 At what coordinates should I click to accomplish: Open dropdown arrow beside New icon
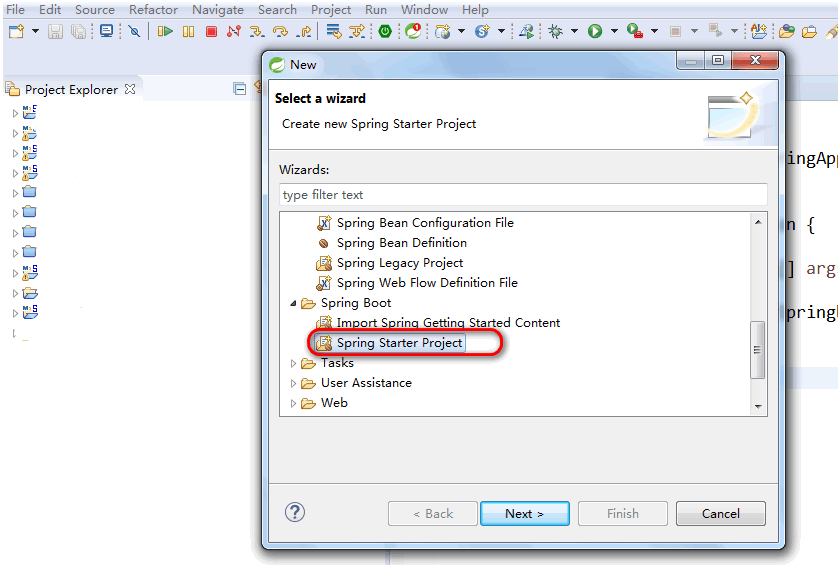35,31
